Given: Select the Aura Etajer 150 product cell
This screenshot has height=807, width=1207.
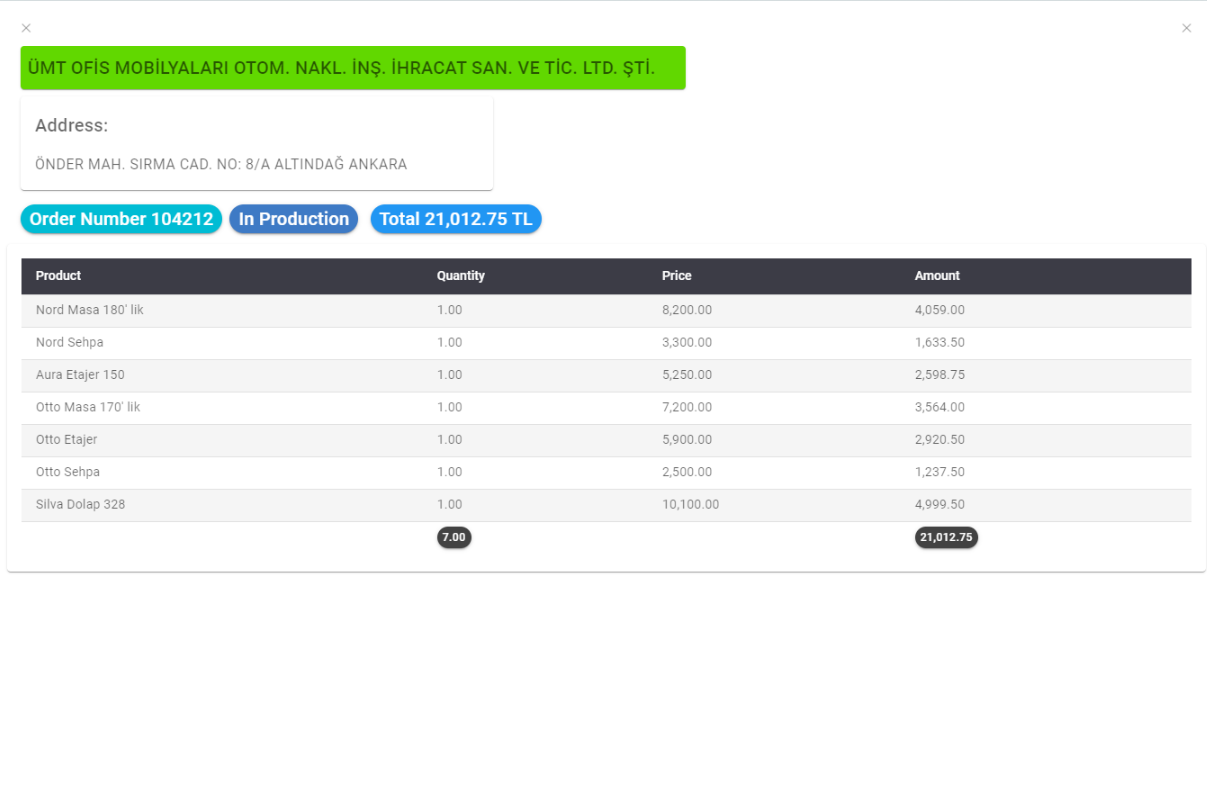Looking at the screenshot, I should tap(80, 375).
